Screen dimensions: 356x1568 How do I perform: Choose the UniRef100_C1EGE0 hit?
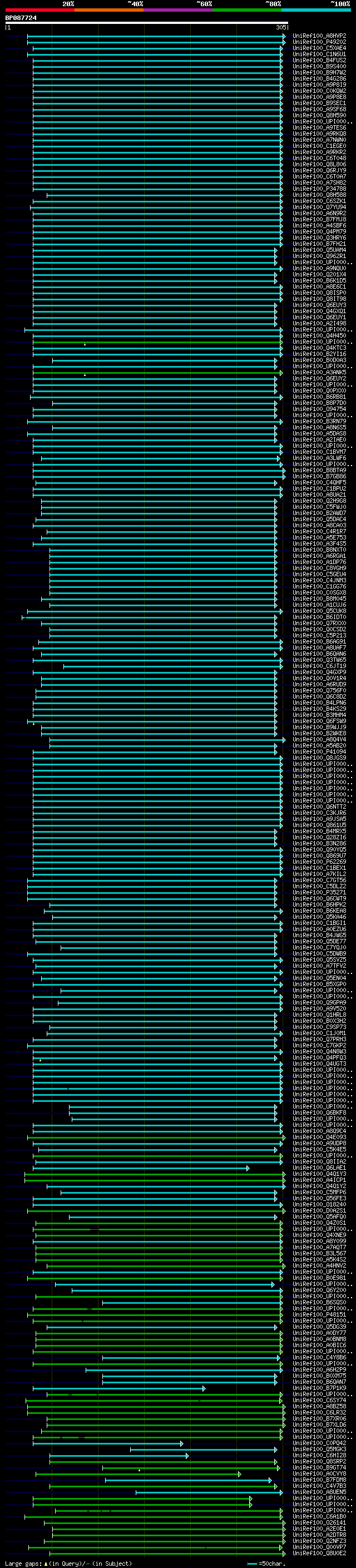point(319,146)
